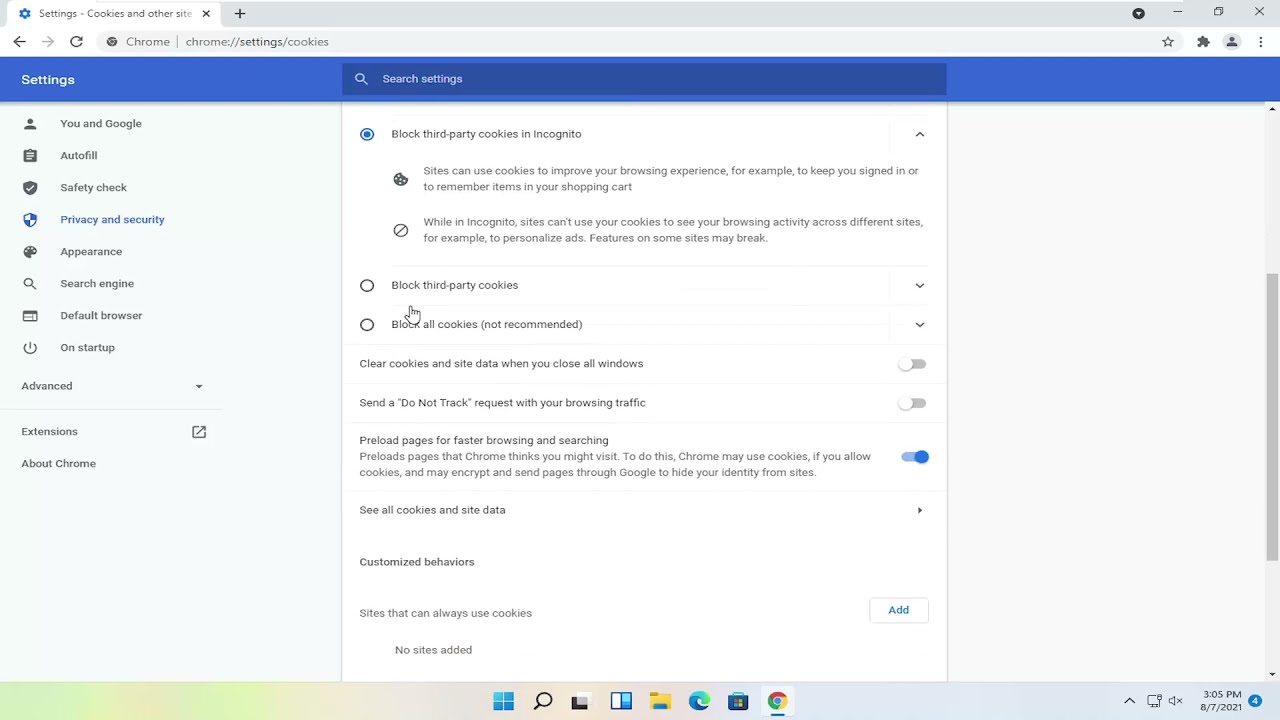Add a site that can always use cookies
Image resolution: width=1280 pixels, height=720 pixels.
tap(898, 610)
